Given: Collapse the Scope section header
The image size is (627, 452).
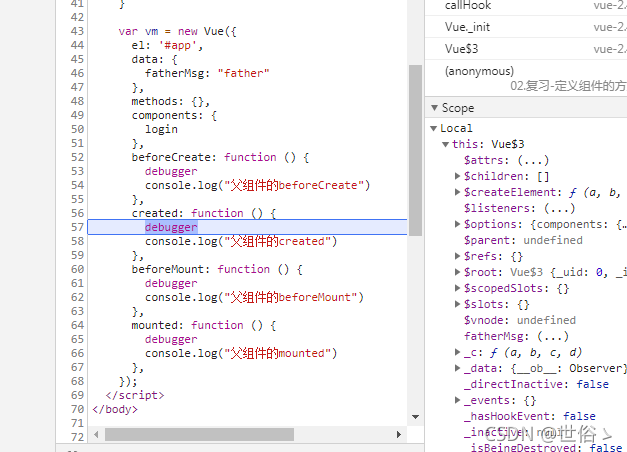Looking at the screenshot, I should pyautogui.click(x=434, y=108).
